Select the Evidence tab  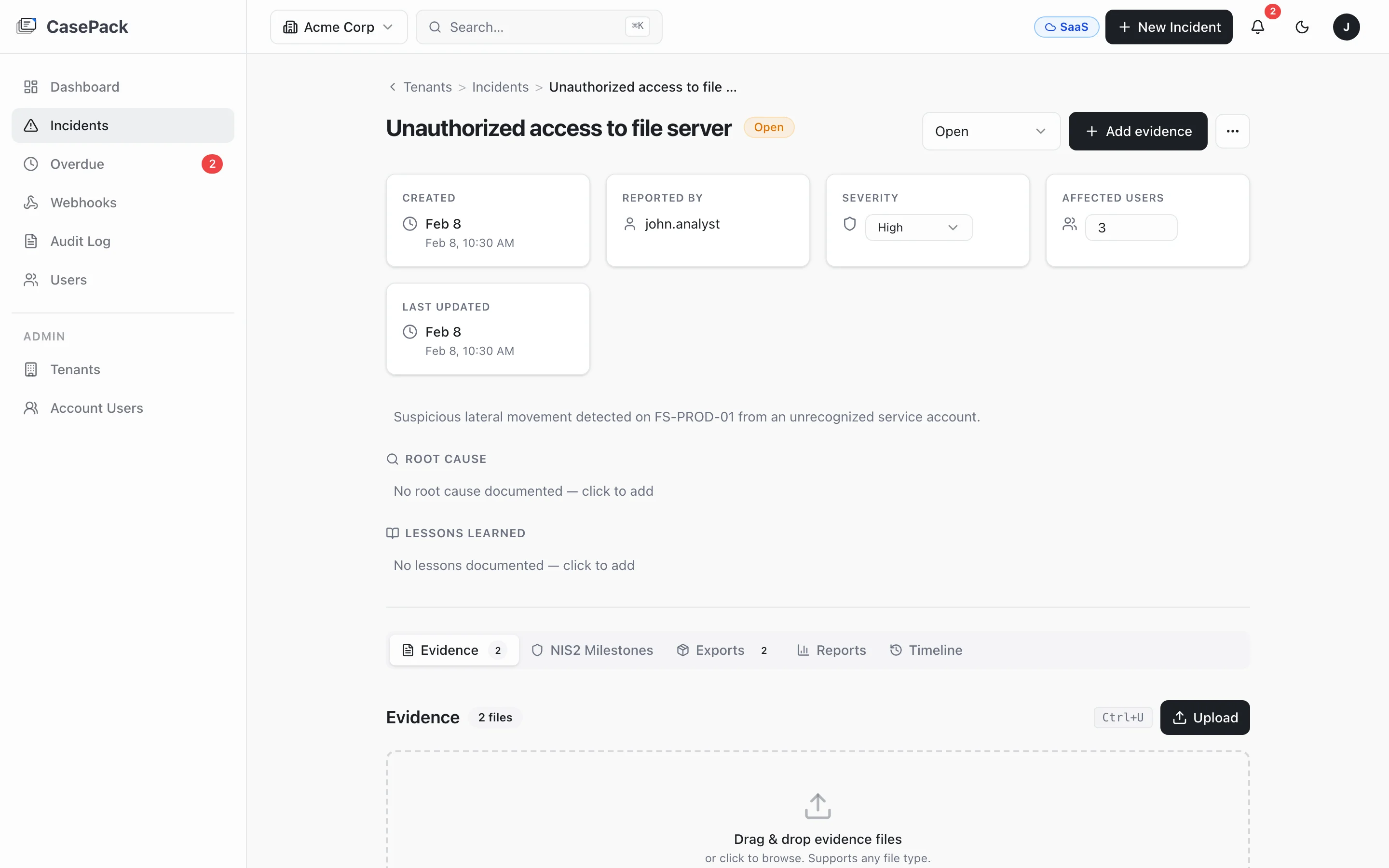(454, 650)
